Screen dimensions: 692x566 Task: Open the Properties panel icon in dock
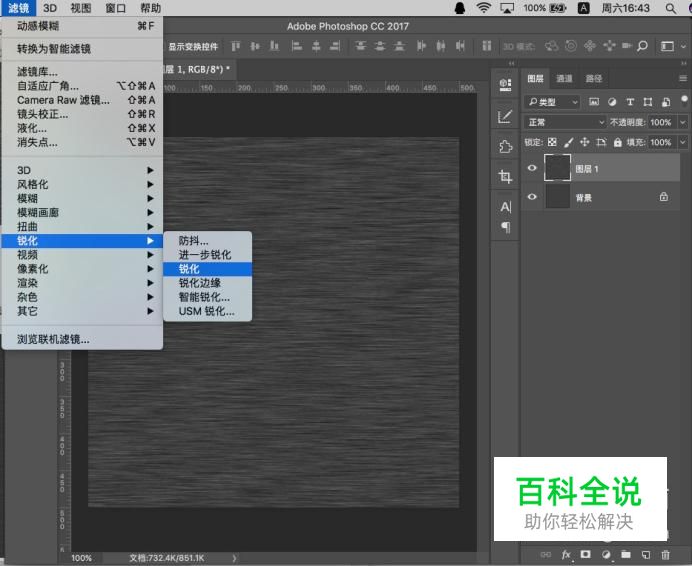[505, 84]
